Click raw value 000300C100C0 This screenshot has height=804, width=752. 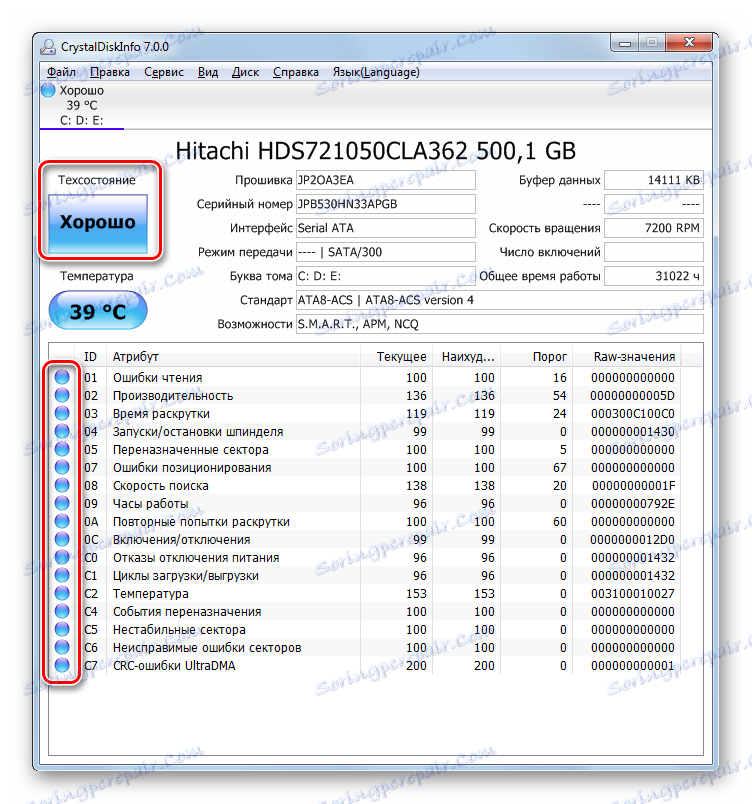click(633, 413)
